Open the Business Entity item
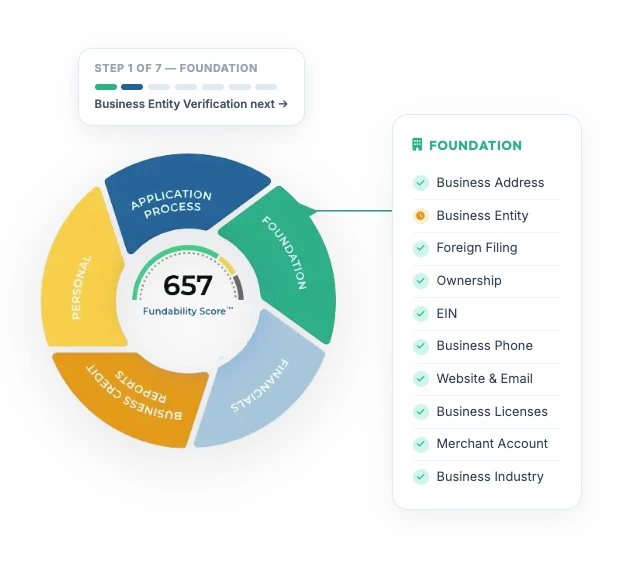Viewport: 623px width, 577px height. pyautogui.click(x=487, y=216)
